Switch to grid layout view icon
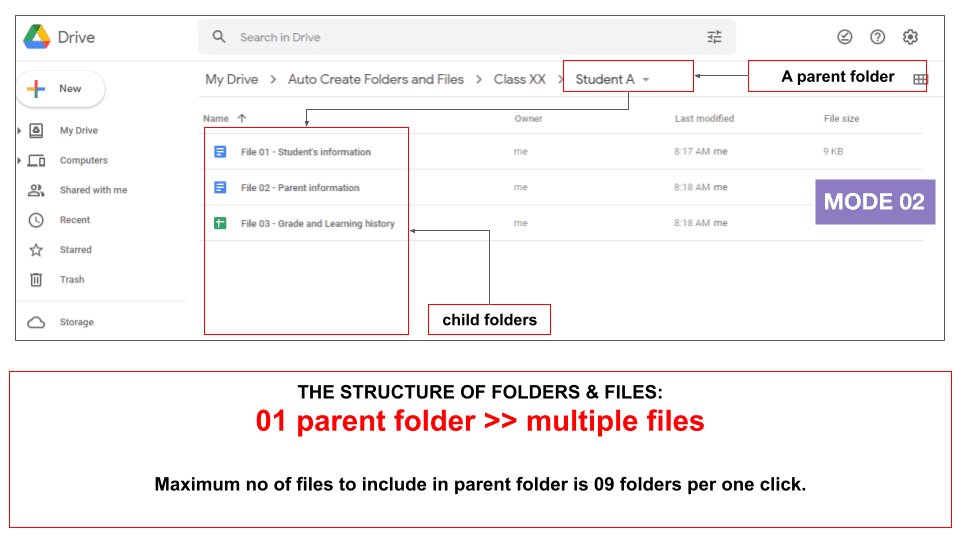The image size is (960, 540). pyautogui.click(x=920, y=80)
